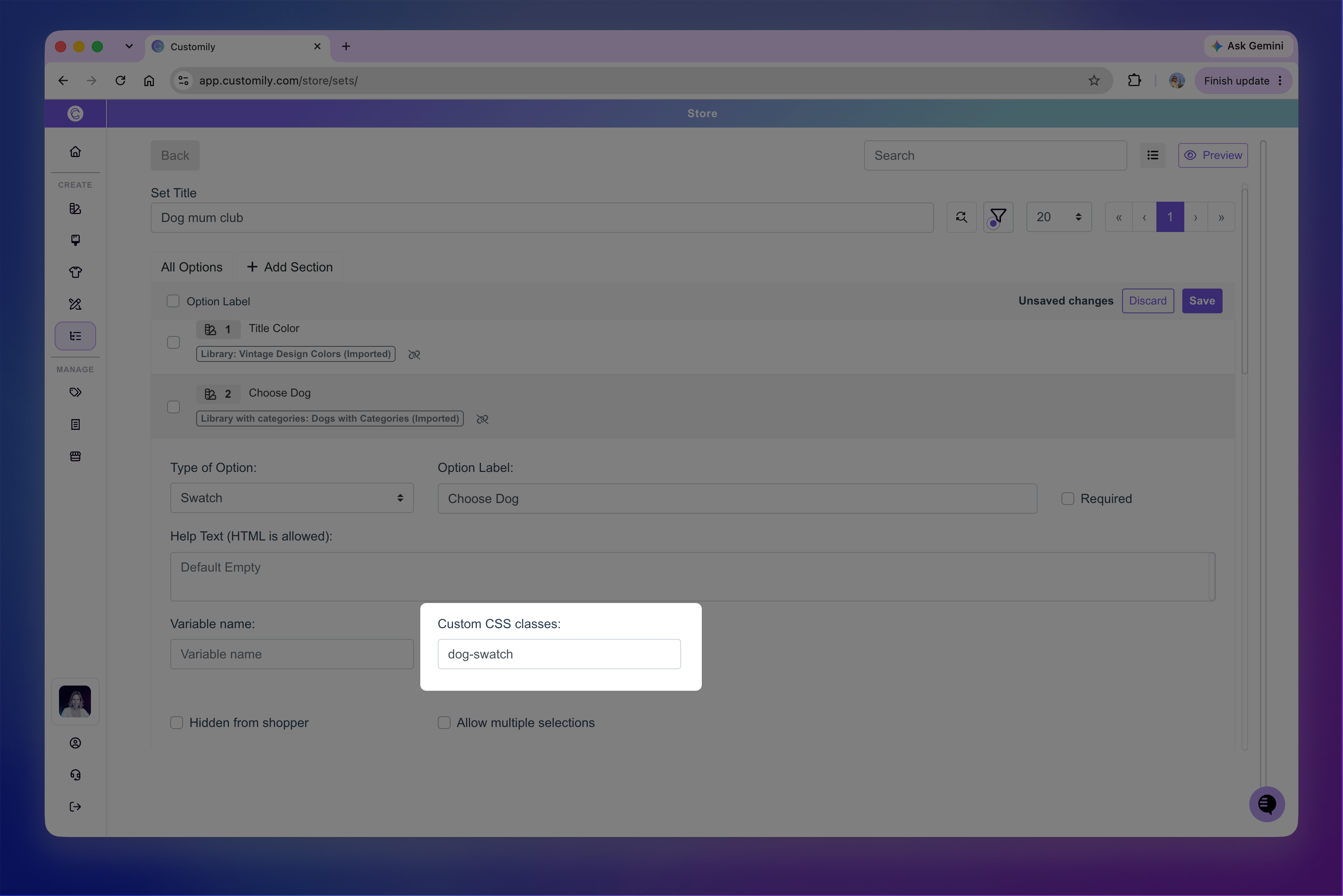
Task: Click the paintbrush icon in the sidebar
Action: pyautogui.click(x=75, y=240)
